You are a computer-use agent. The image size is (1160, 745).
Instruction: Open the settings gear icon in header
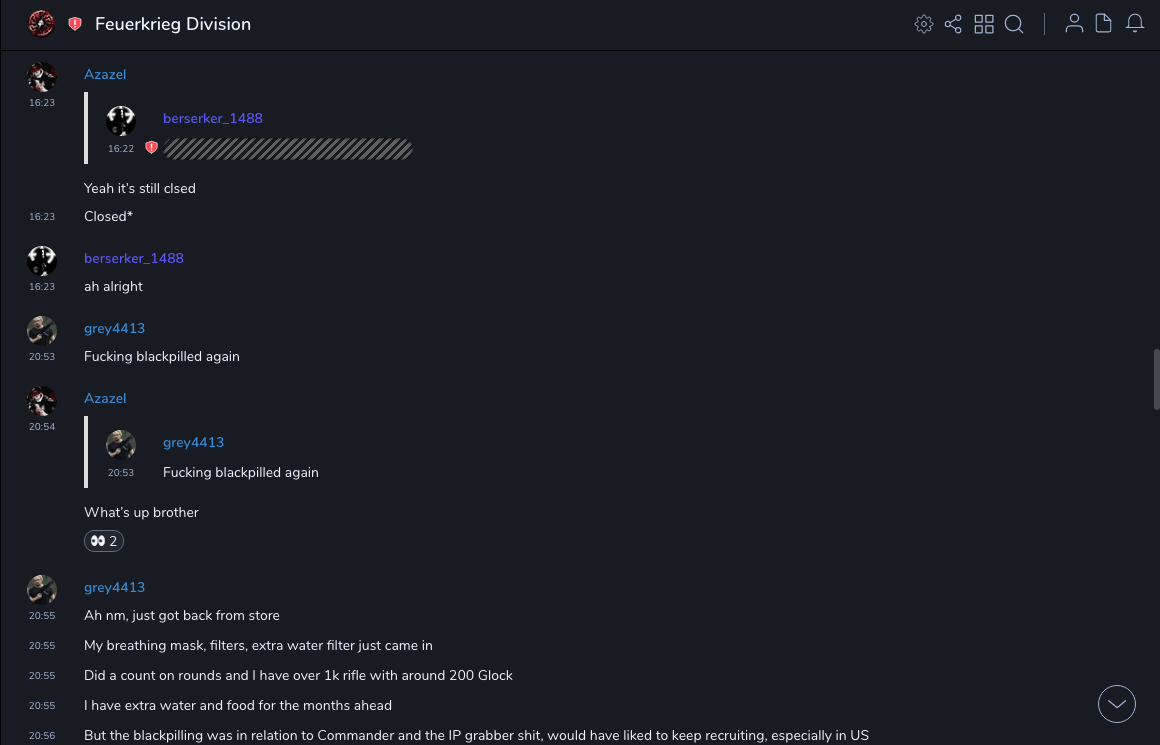[x=924, y=24]
